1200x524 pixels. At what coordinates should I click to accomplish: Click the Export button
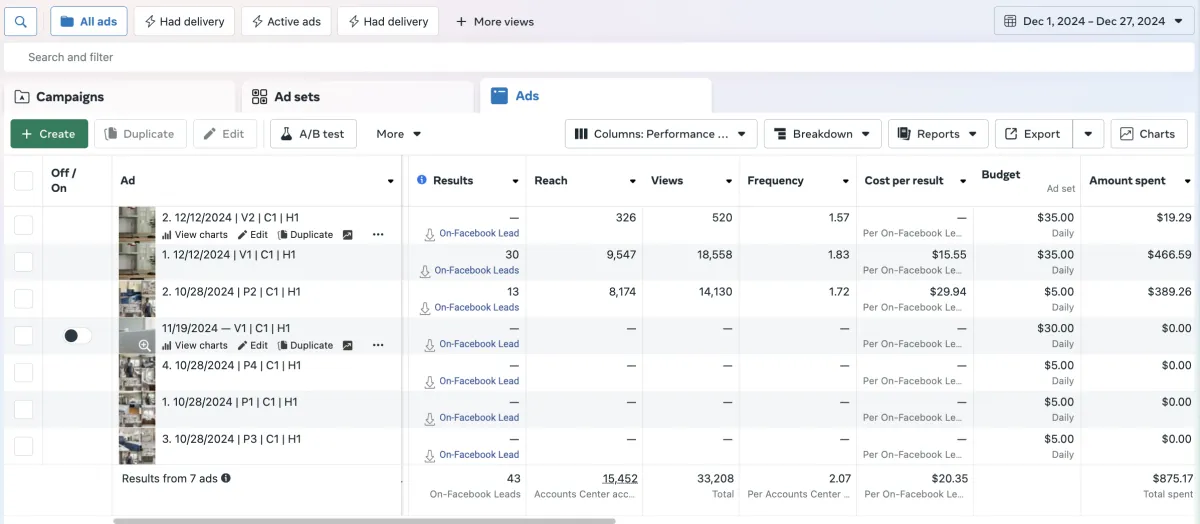click(1033, 134)
